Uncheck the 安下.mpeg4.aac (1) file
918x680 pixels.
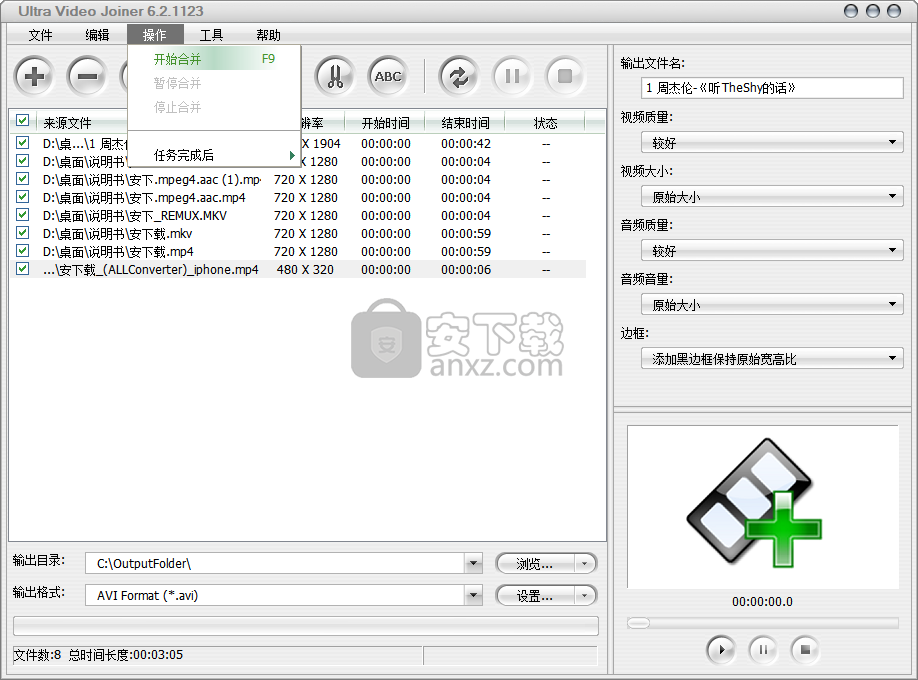click(x=22, y=179)
